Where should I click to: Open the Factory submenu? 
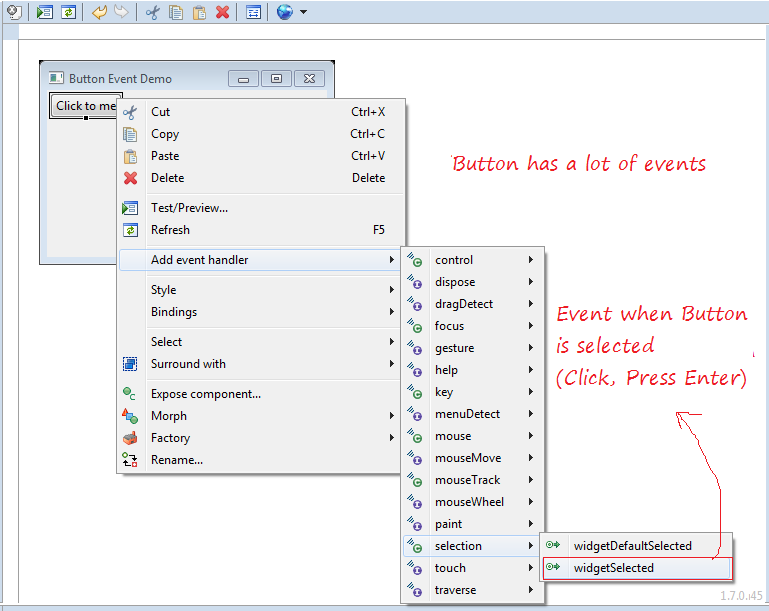259,438
